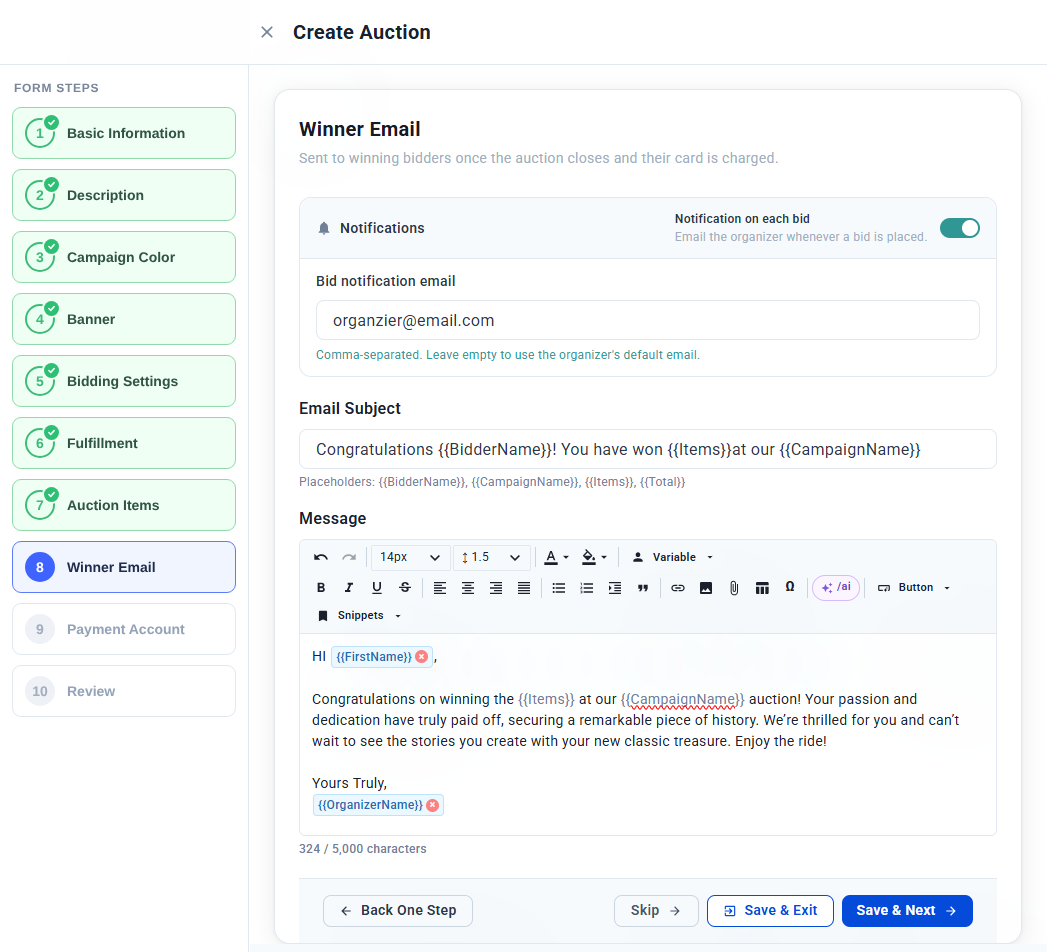Go to Bidding Settings step
Screen dimensions: 1047x952
point(124,381)
